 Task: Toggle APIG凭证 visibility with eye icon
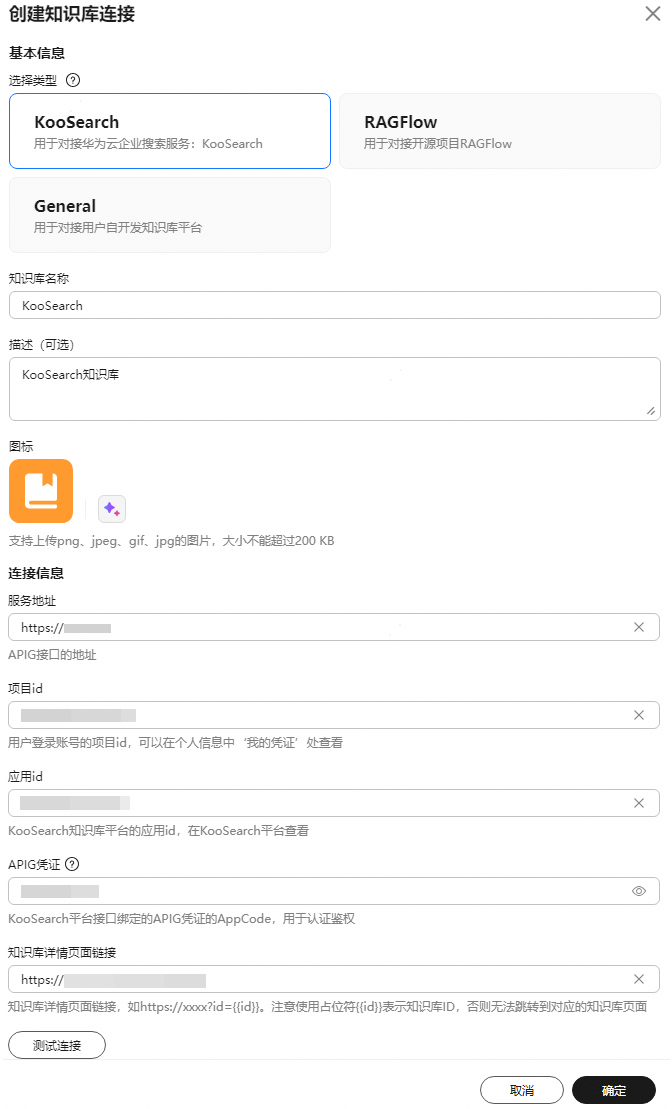tap(639, 891)
